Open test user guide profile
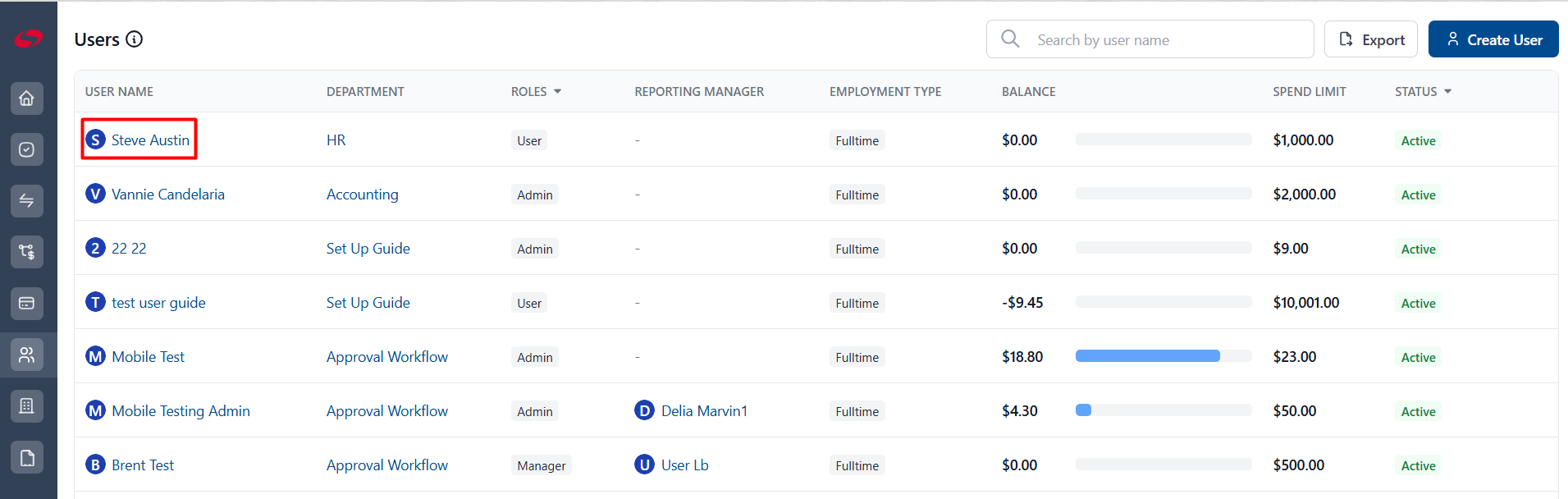 coord(158,303)
